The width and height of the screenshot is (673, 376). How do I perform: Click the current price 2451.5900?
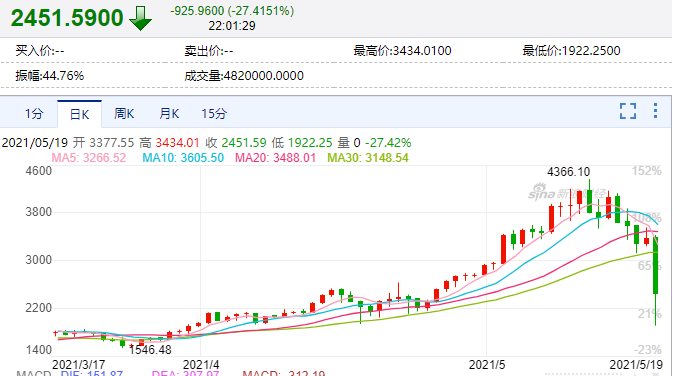[67, 18]
